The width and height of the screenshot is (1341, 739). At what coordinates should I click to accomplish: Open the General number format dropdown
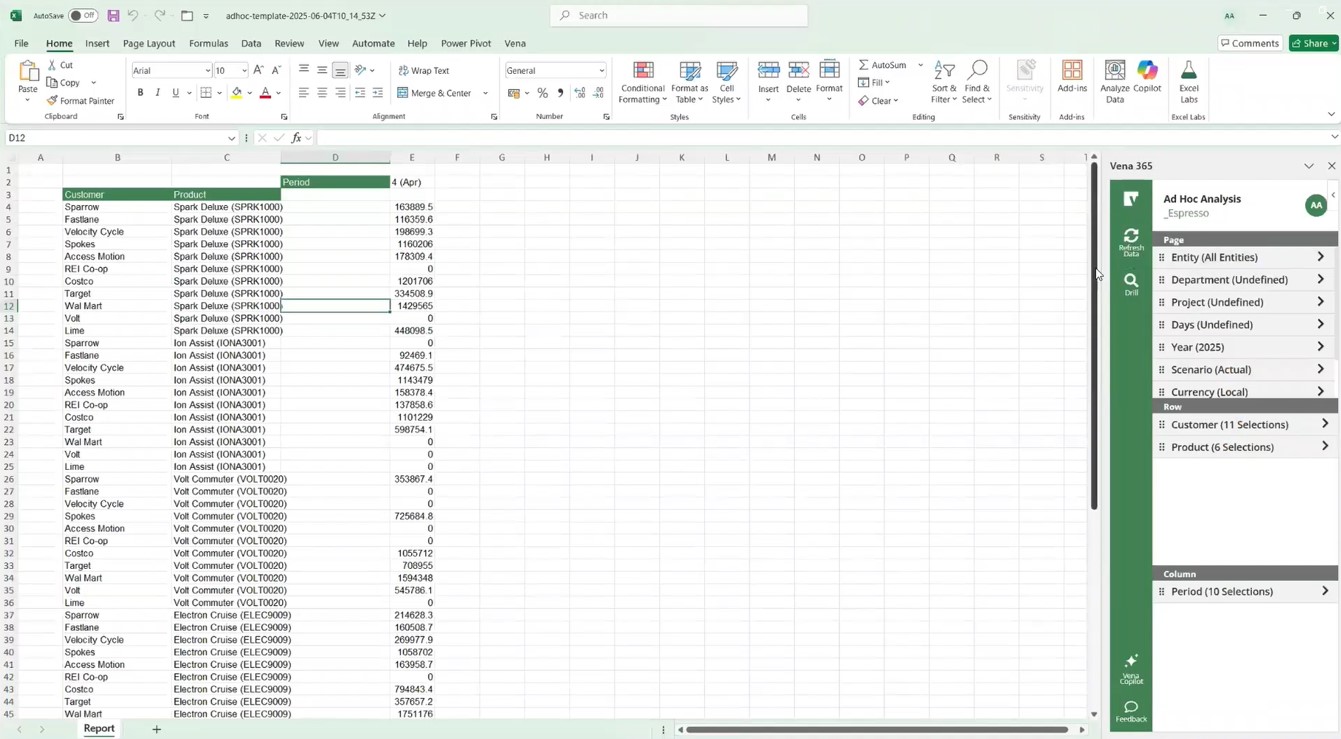(601, 71)
